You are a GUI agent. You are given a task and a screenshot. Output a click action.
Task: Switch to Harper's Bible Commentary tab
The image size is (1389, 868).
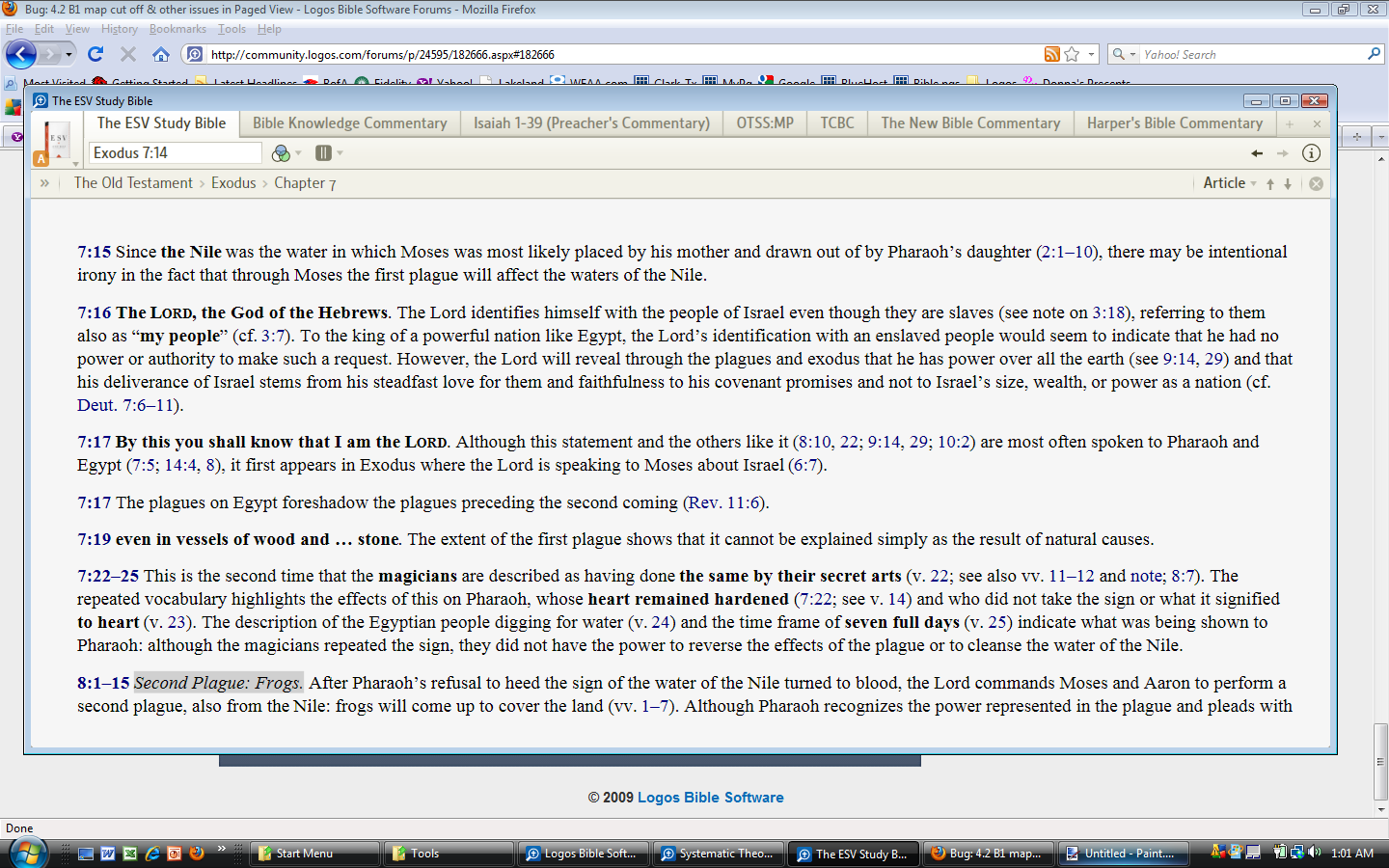point(1175,123)
